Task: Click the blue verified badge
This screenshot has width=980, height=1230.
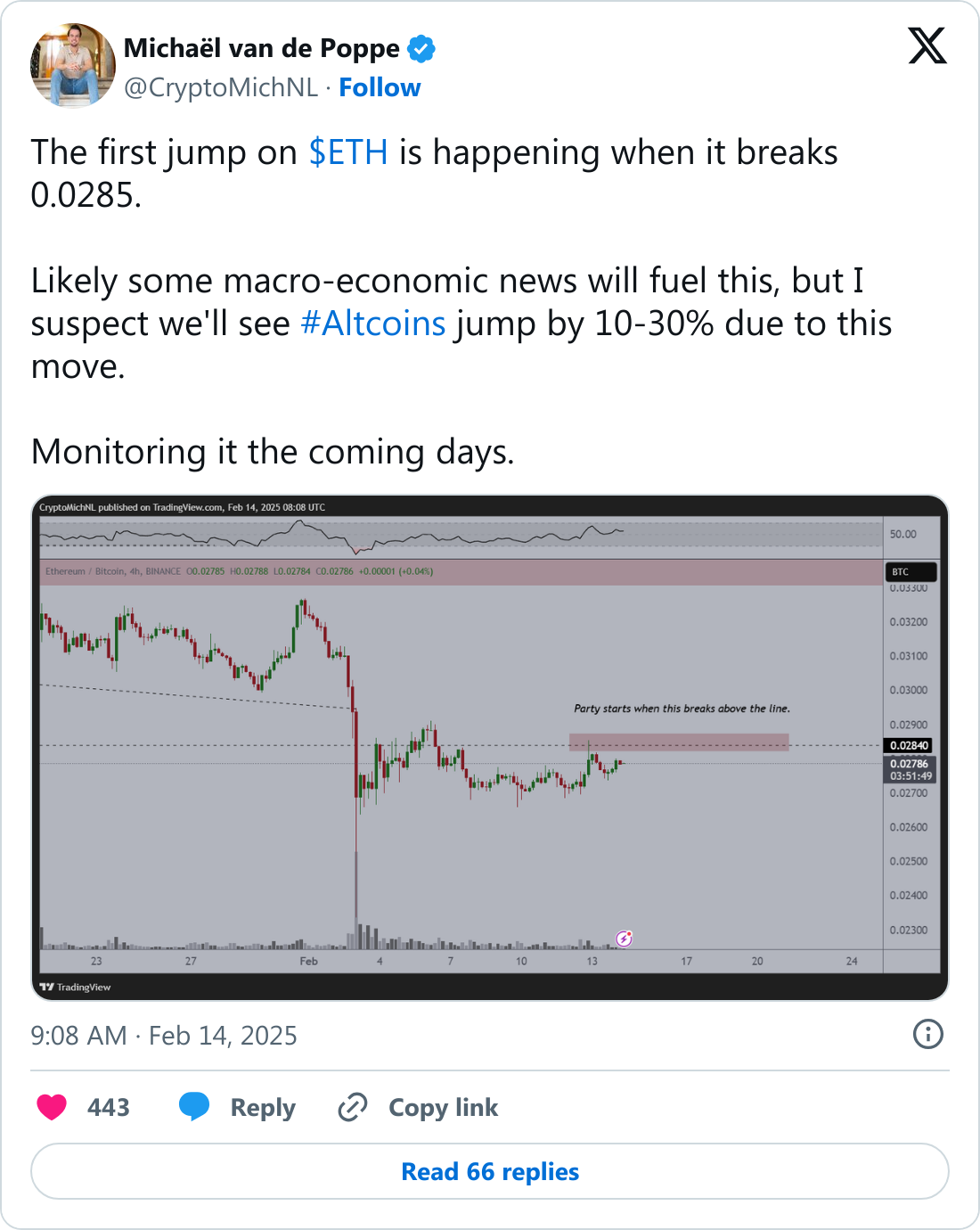Action: click(421, 49)
